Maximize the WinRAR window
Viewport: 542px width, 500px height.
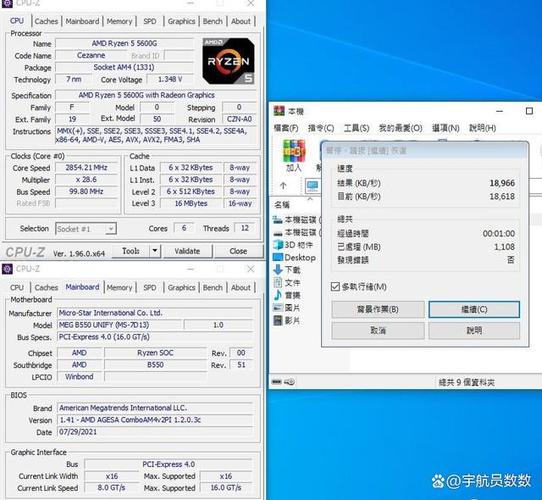(x=529, y=111)
